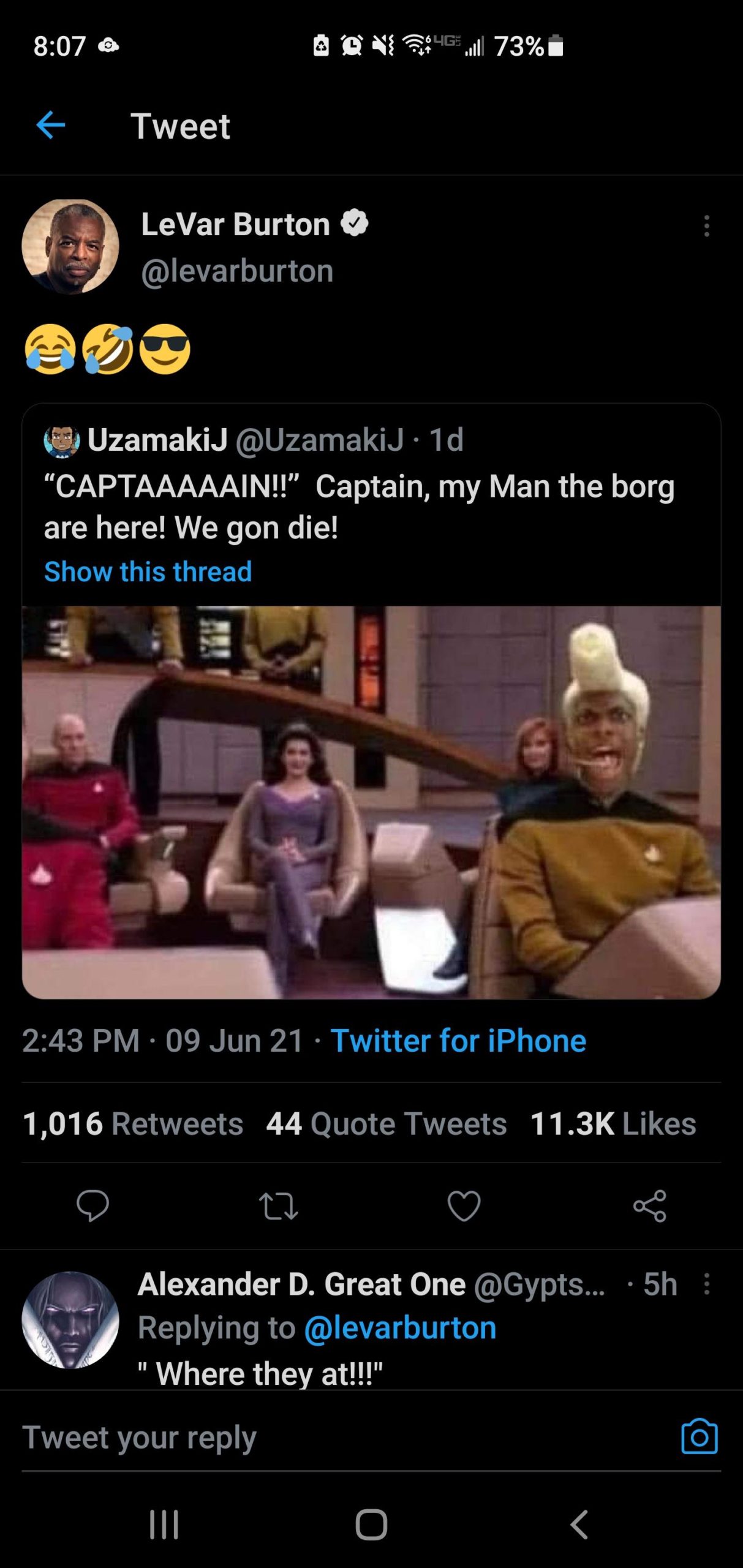Tap the retweet arrows icon
743x1568 pixels.
pyautogui.click(x=278, y=1205)
